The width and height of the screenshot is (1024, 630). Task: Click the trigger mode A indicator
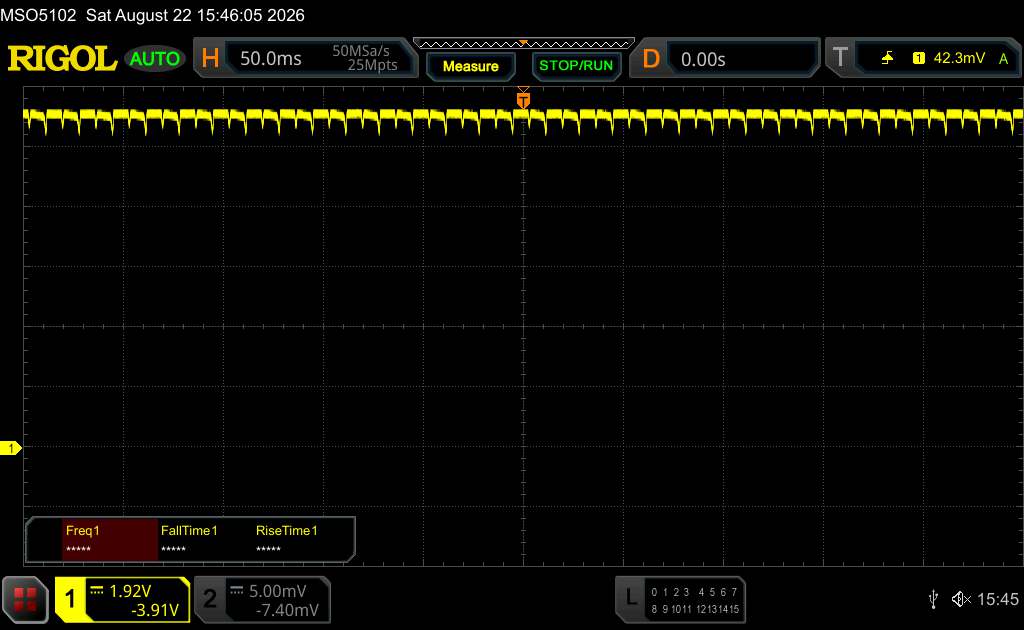coord(1003,59)
